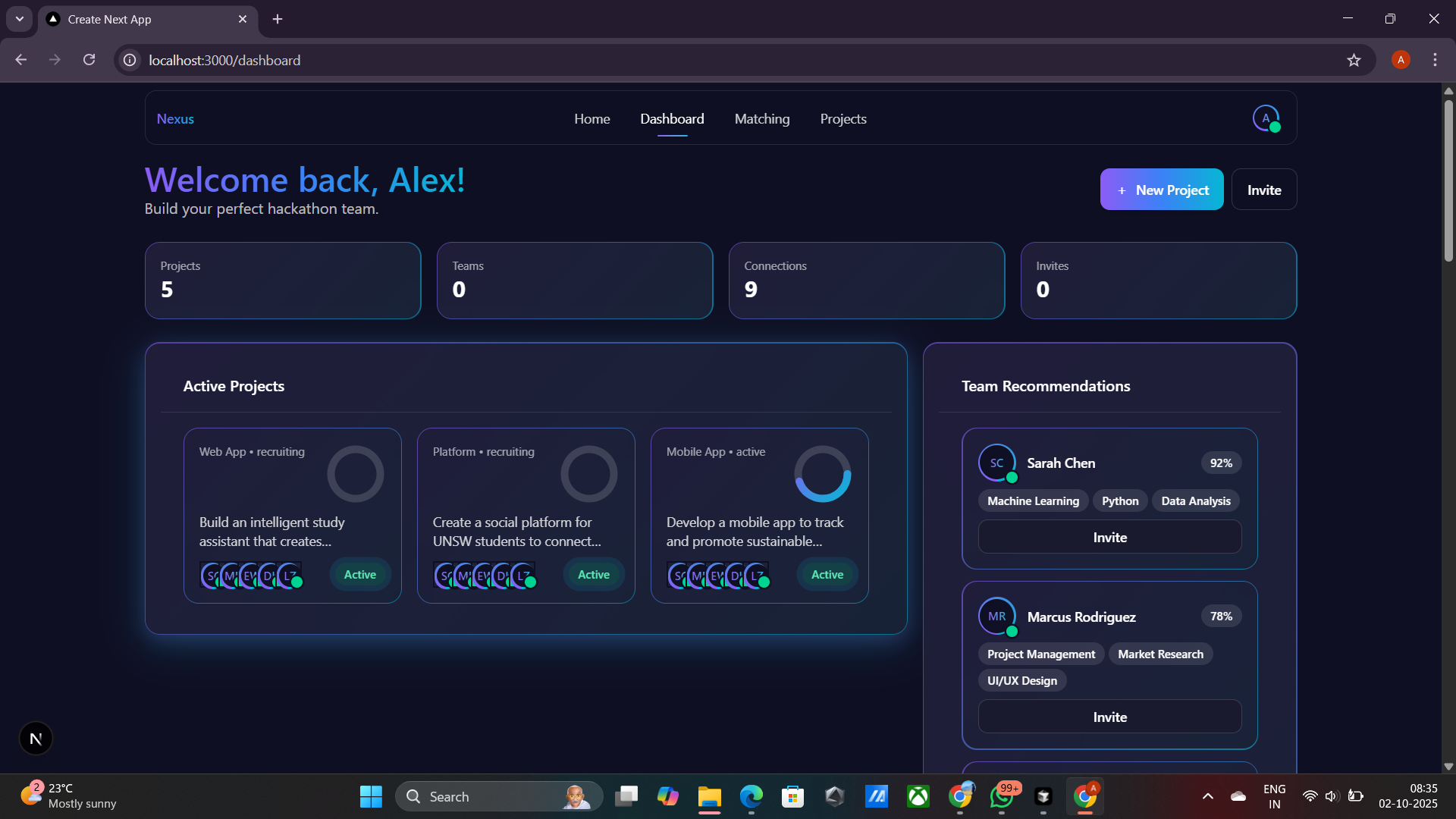Invite Marcus Rodriguez to your team
This screenshot has height=819, width=1456.
click(1109, 717)
